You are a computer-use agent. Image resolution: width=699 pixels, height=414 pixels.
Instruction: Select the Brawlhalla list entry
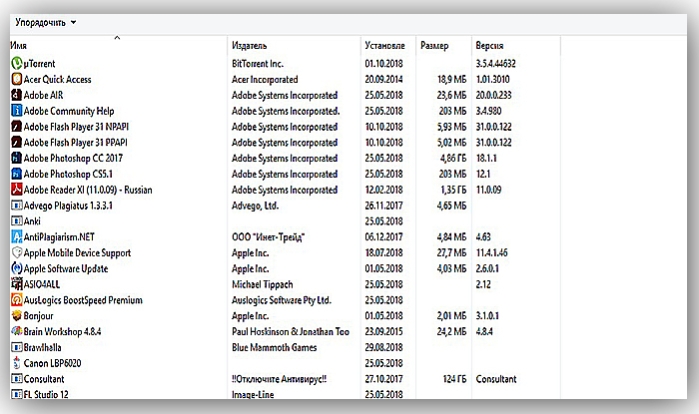click(x=285, y=347)
